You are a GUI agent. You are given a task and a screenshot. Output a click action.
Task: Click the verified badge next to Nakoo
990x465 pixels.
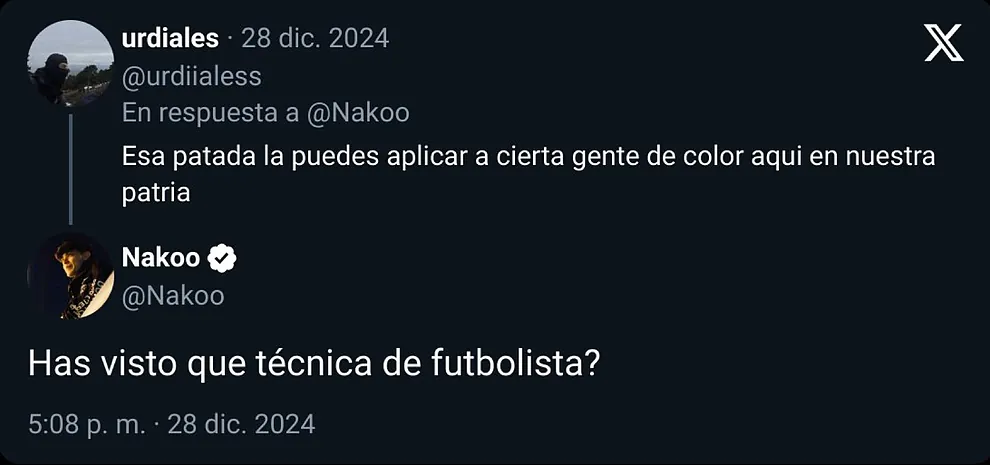point(222,259)
